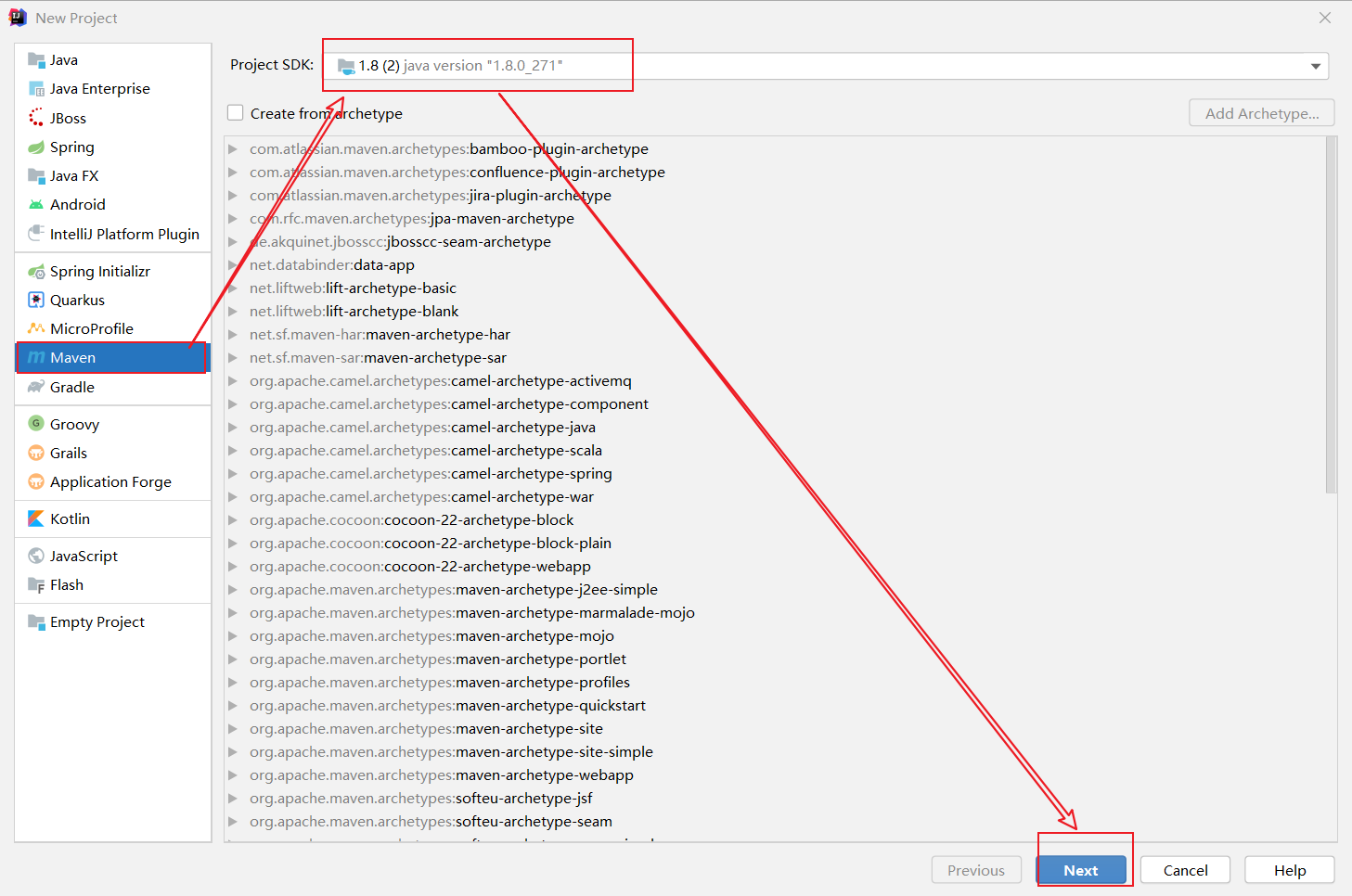Image resolution: width=1352 pixels, height=896 pixels.
Task: Choose the Spring Initializr icon
Action: tap(36, 271)
